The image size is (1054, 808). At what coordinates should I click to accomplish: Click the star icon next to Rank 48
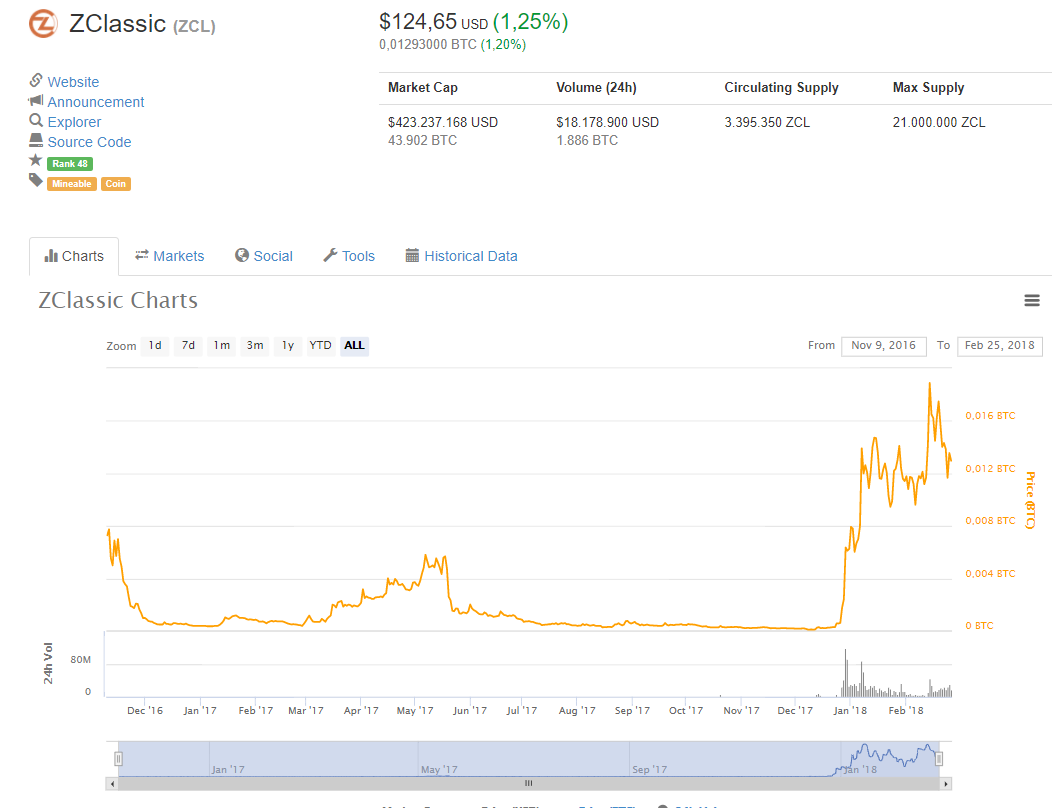[36, 160]
